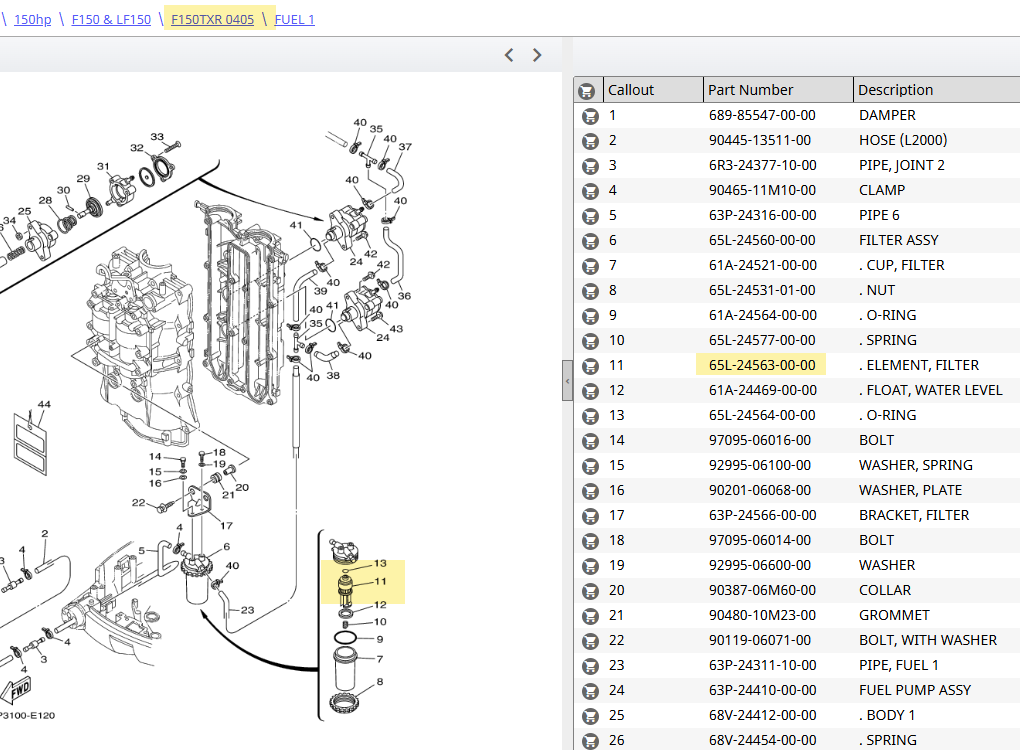Click callout 36 hose label in diagram

(405, 296)
